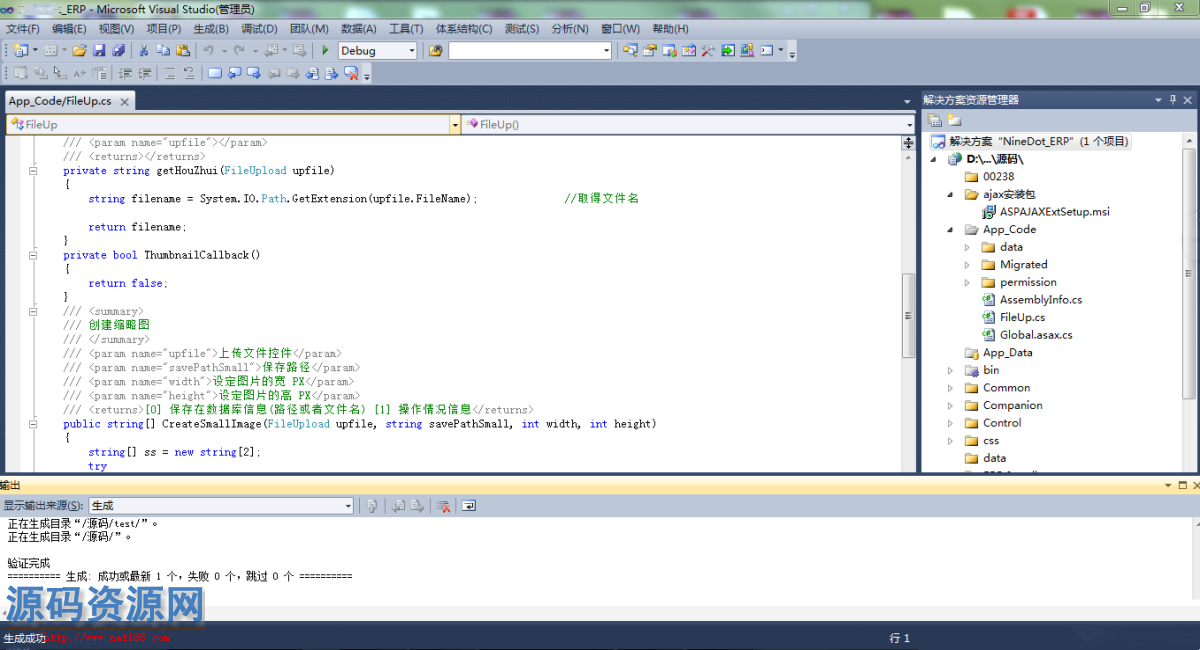Screen dimensions: 1200x650
Task: Open Solution Explorer via toolbar icon
Action: pyautogui.click(x=630, y=50)
